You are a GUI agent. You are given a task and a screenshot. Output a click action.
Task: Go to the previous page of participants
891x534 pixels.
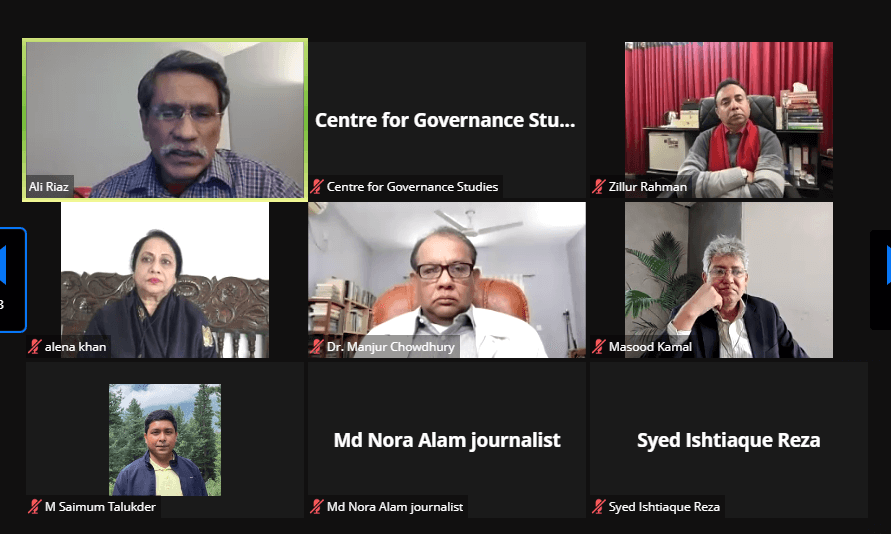[11, 279]
